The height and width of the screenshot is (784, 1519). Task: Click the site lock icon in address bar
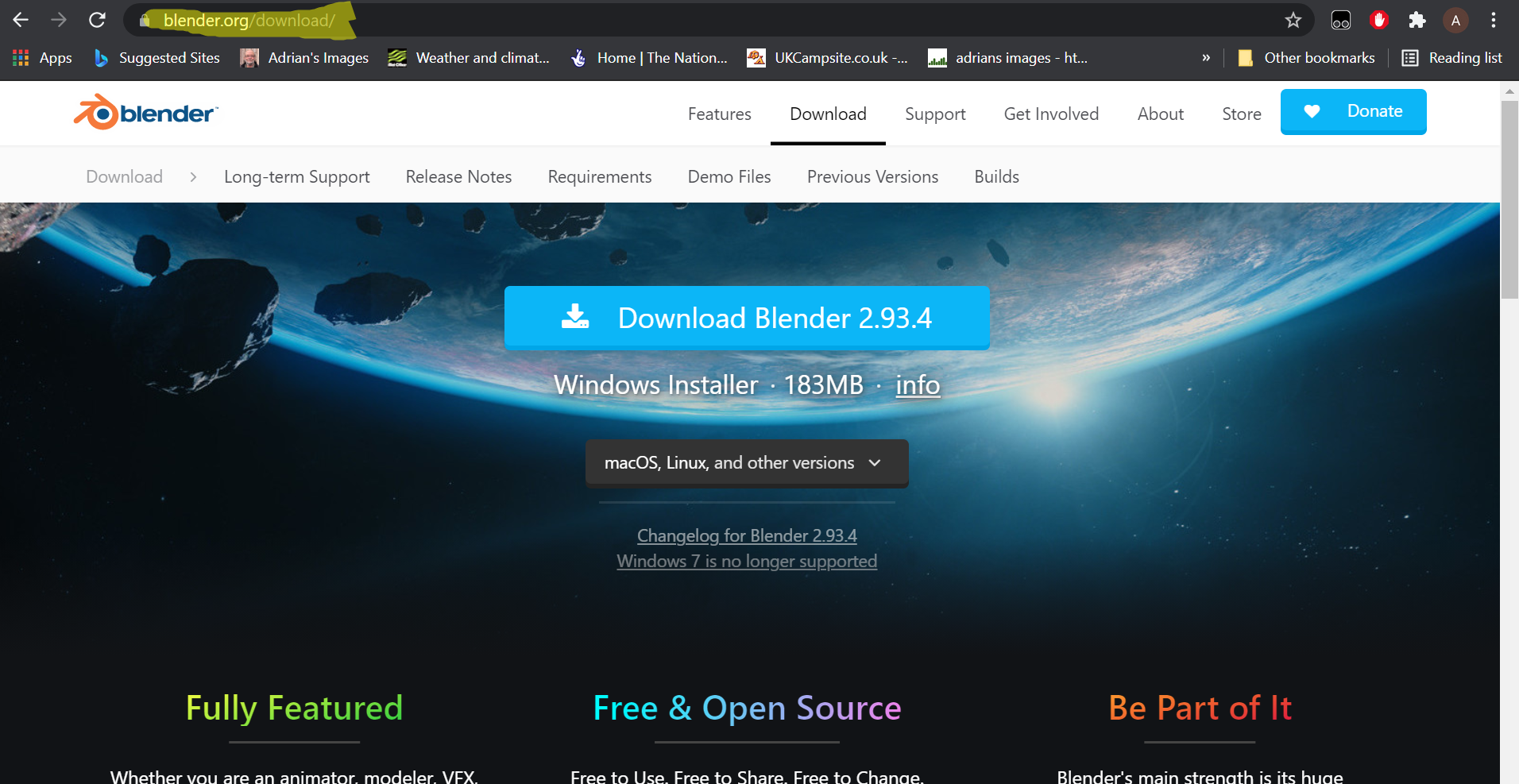click(x=145, y=21)
